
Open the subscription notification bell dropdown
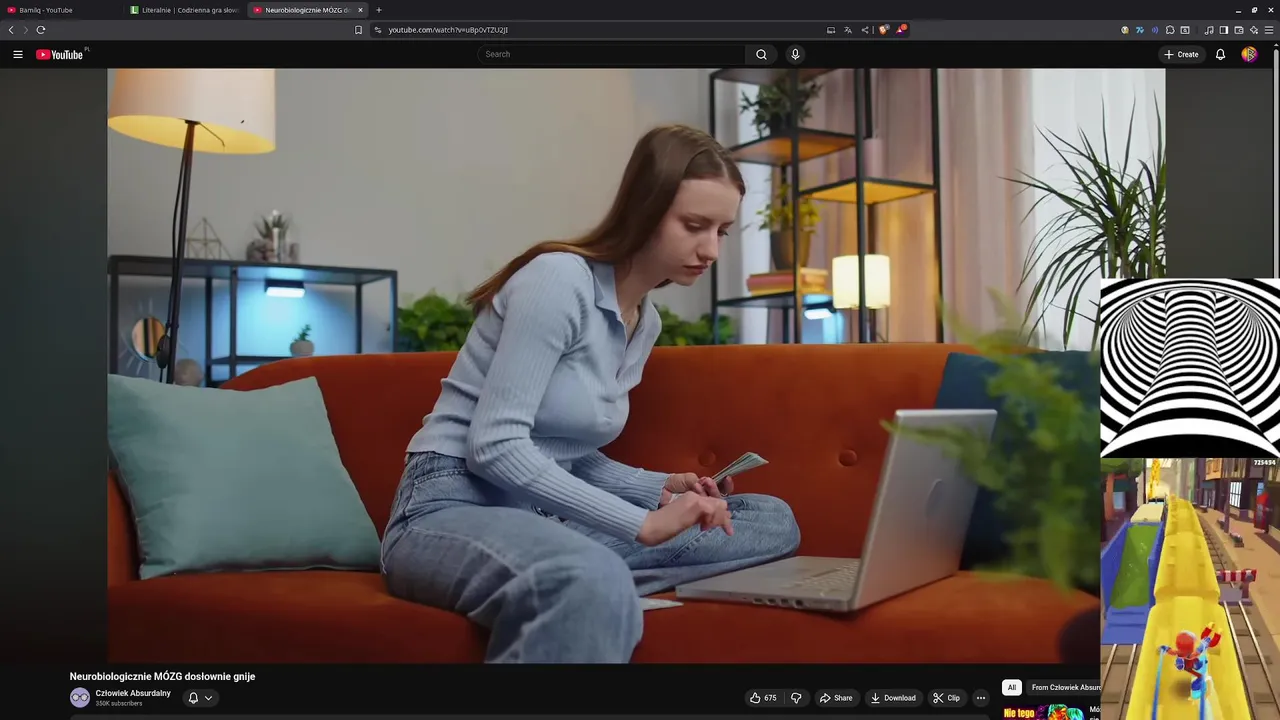tap(200, 698)
